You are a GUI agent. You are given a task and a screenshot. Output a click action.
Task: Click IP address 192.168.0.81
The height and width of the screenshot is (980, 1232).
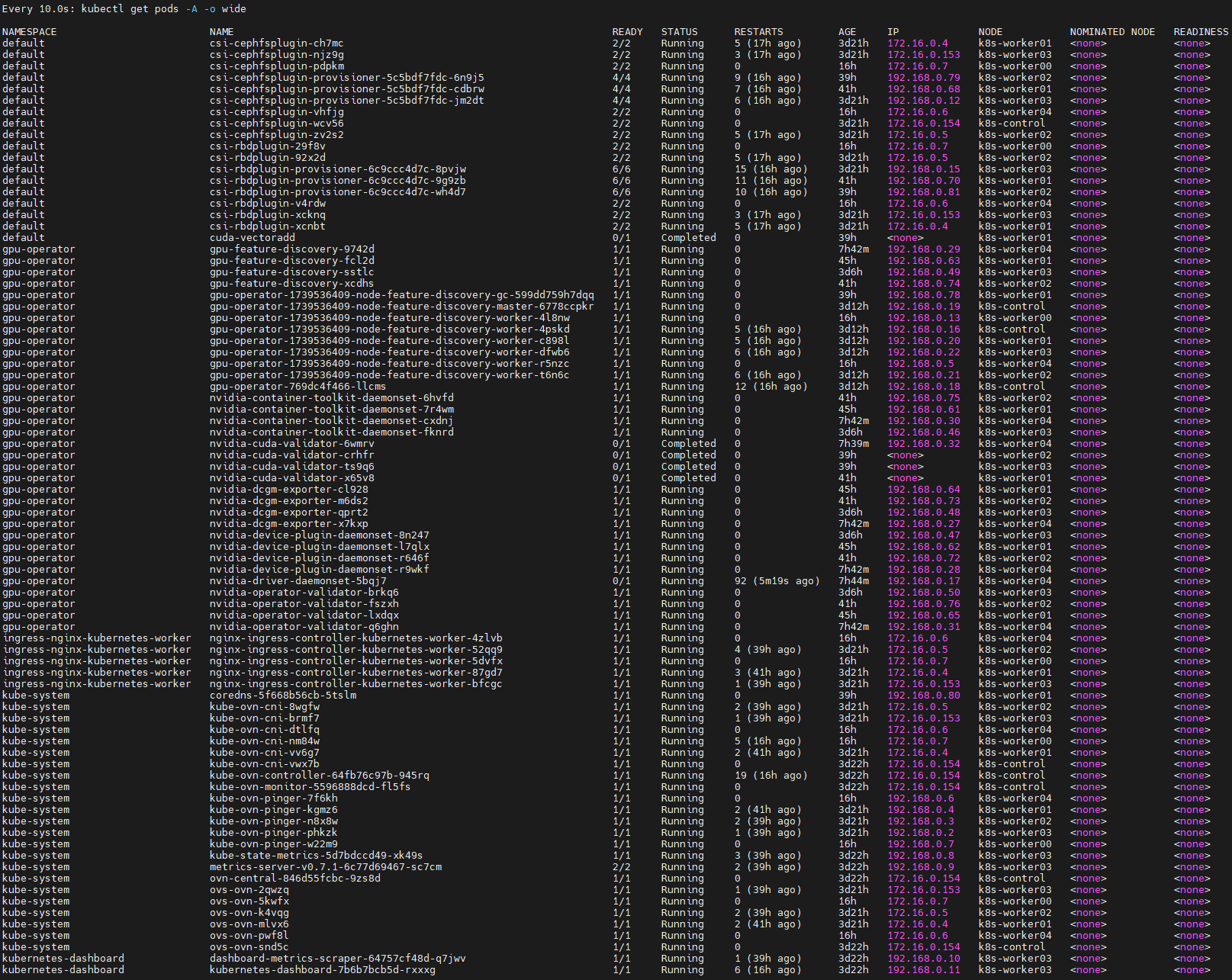(x=923, y=192)
